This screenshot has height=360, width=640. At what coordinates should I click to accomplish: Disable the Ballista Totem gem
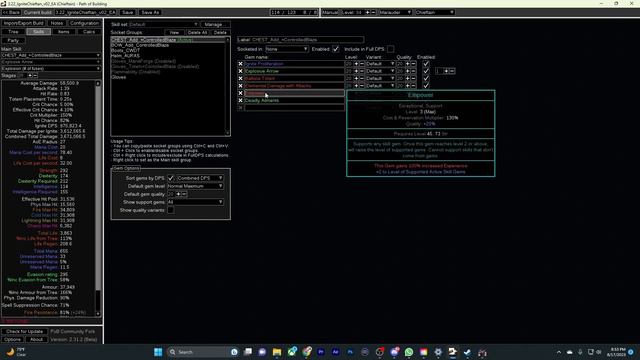click(426, 78)
